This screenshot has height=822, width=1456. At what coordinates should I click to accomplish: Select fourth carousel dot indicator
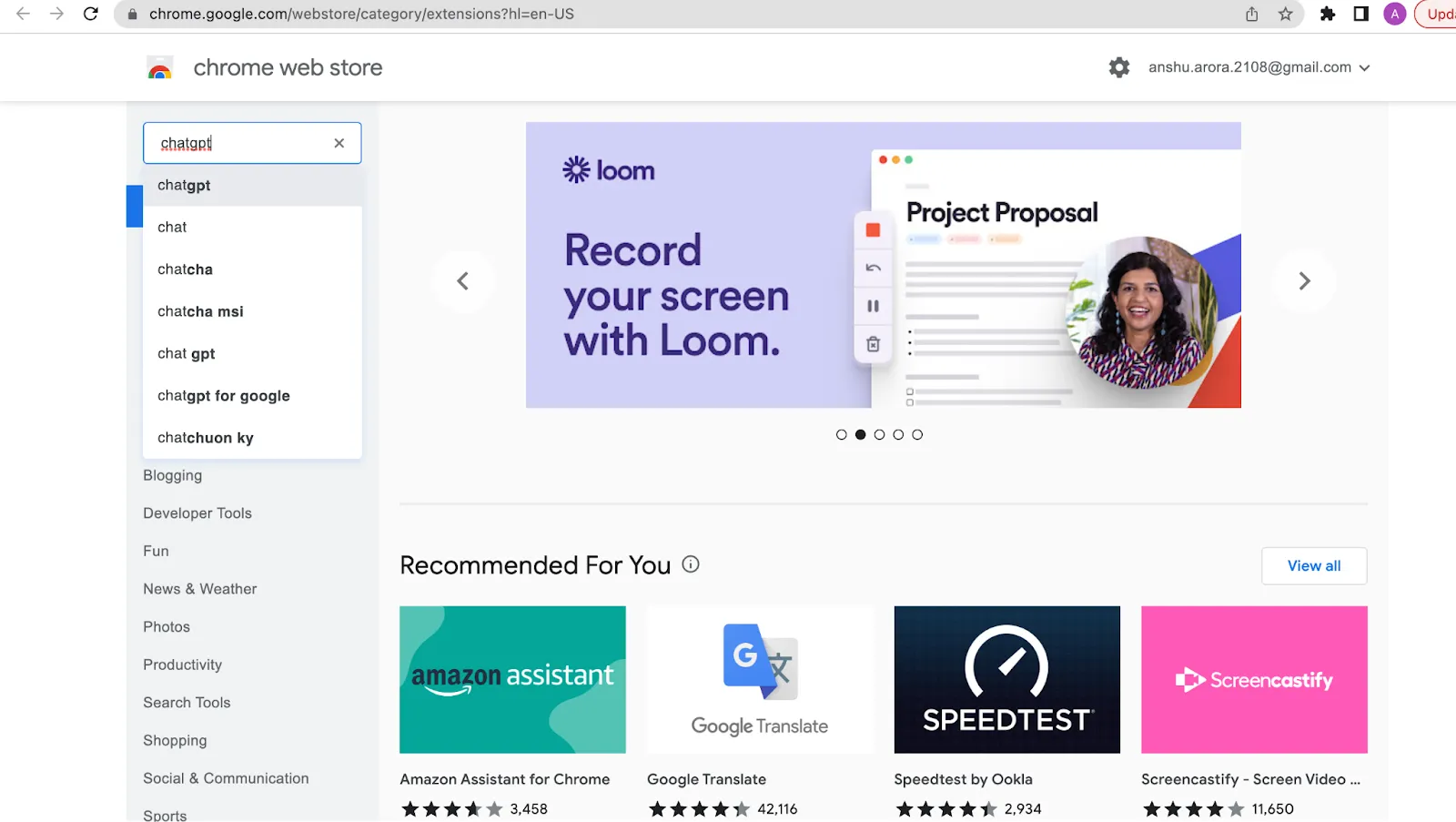pyautogui.click(x=898, y=434)
